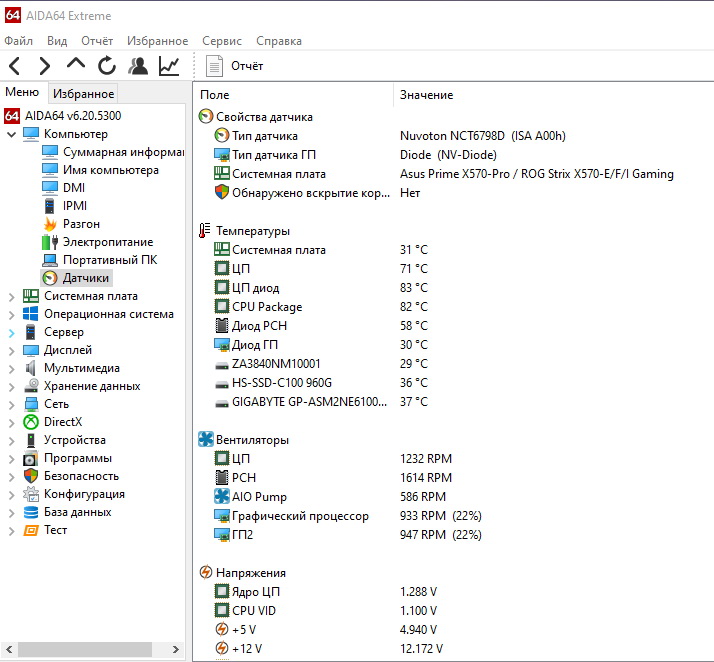Click the sidebar scroll right arrow
714x662 pixels.
click(x=176, y=649)
